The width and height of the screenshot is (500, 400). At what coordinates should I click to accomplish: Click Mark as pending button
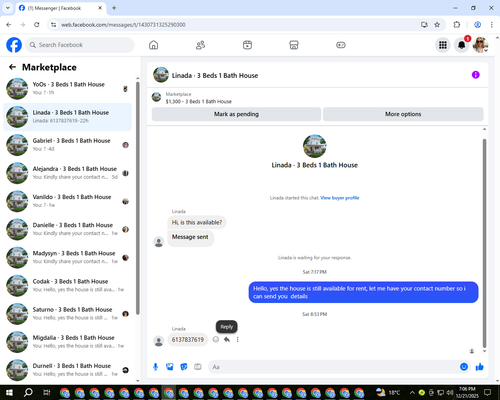click(x=236, y=114)
